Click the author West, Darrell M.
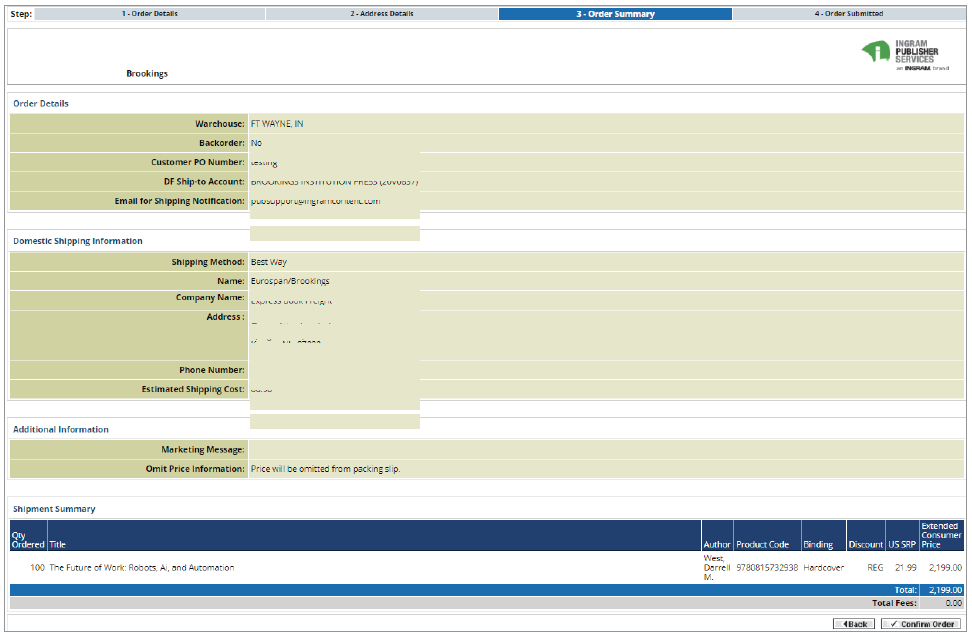The image size is (972, 632). point(717,568)
